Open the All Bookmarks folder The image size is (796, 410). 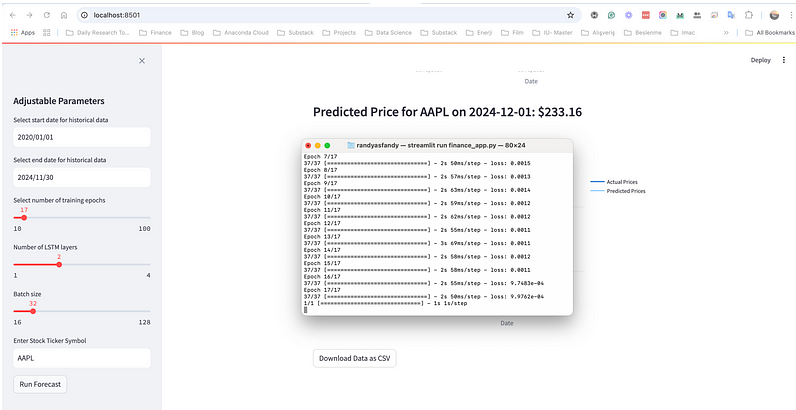point(769,32)
